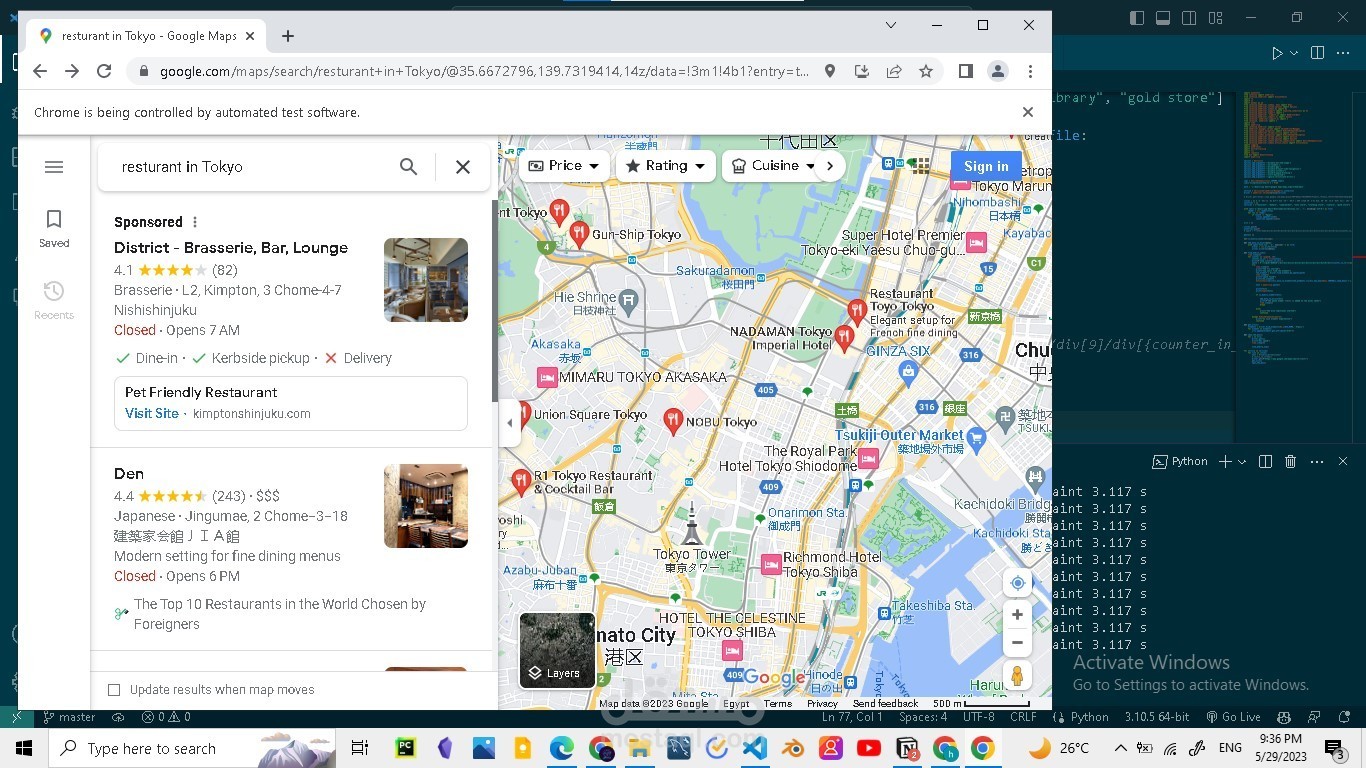Open run options dropdown beside VS Code play
The height and width of the screenshot is (768, 1366).
point(1294,53)
